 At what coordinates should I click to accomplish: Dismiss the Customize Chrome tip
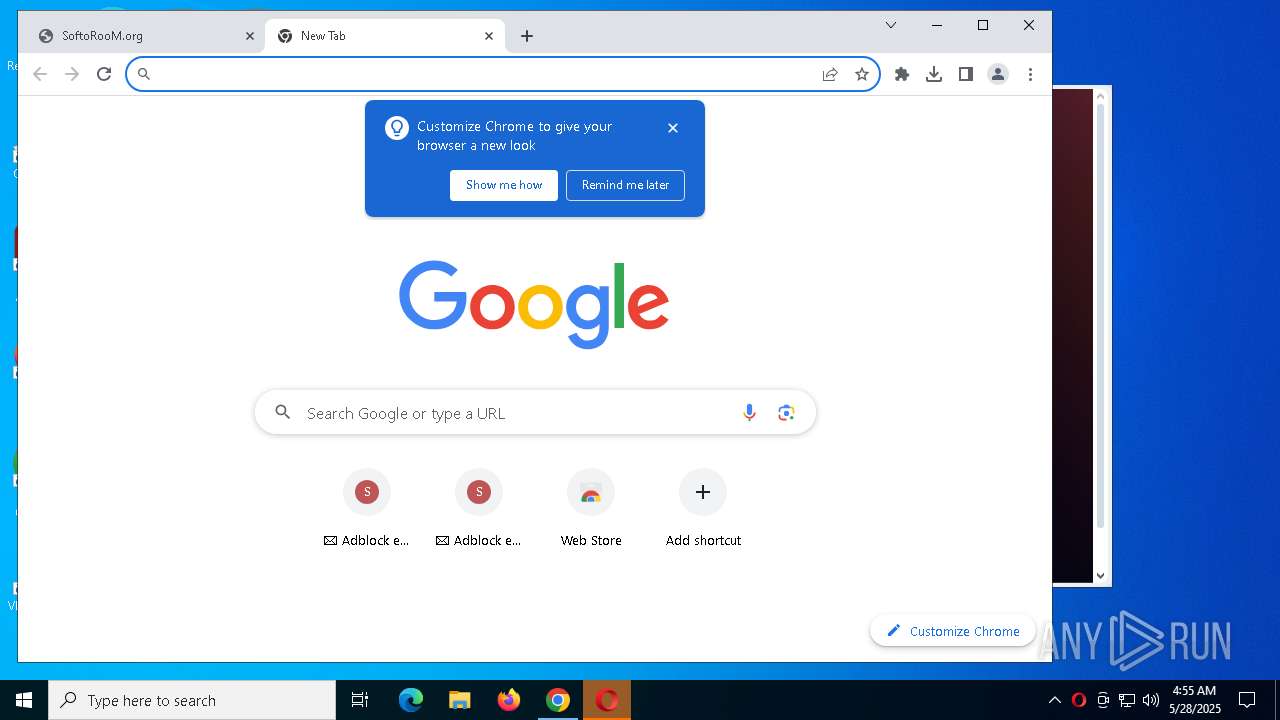click(x=673, y=128)
